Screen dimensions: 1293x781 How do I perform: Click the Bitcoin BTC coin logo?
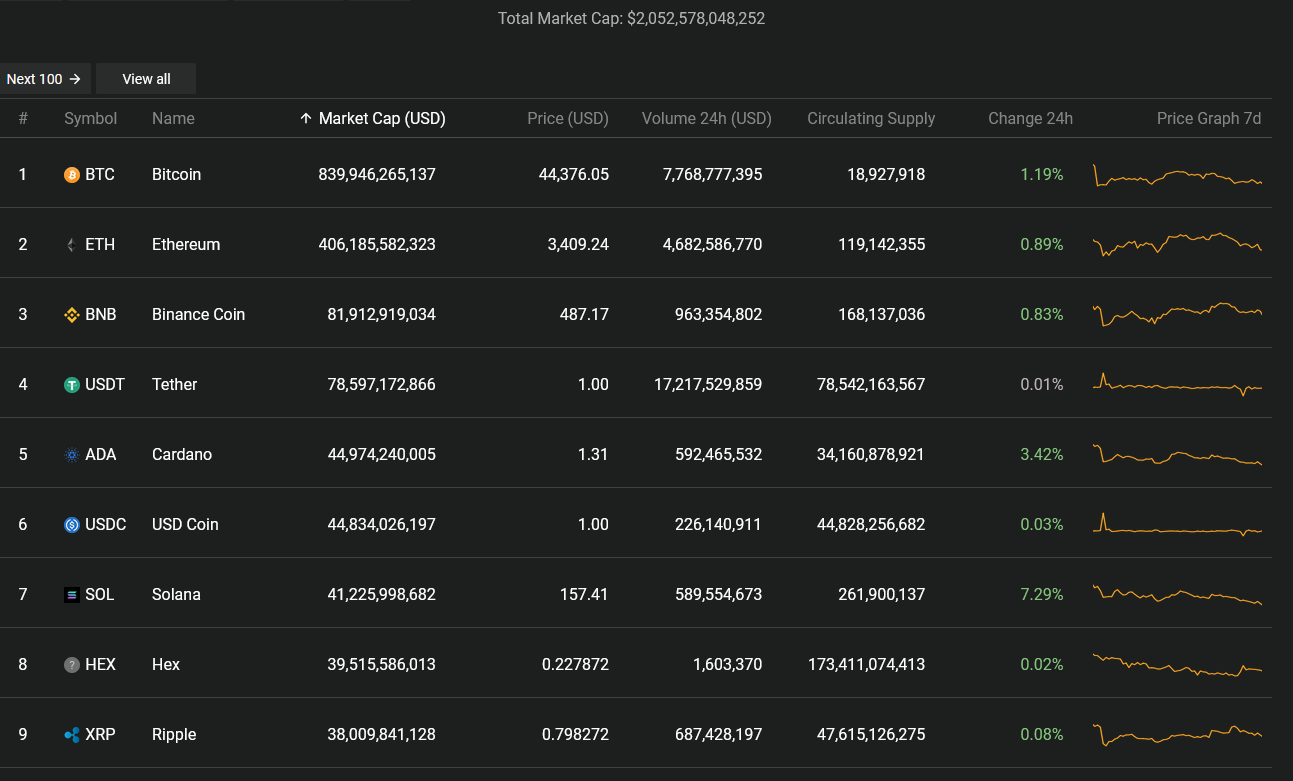click(x=71, y=174)
